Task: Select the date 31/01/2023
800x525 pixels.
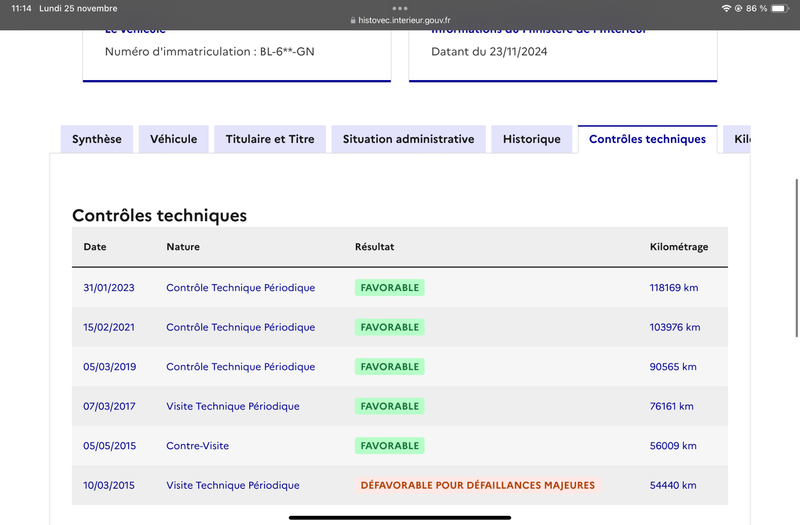Action: click(109, 288)
